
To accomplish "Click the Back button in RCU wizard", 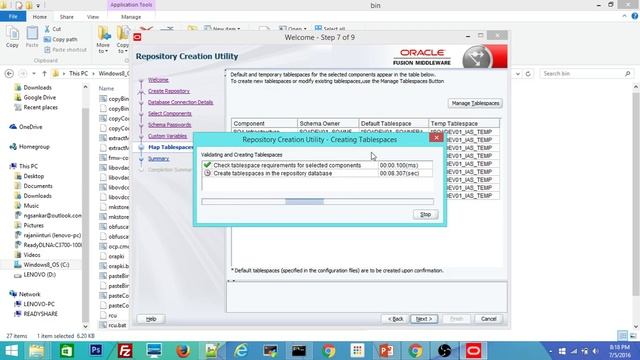I will (395, 319).
